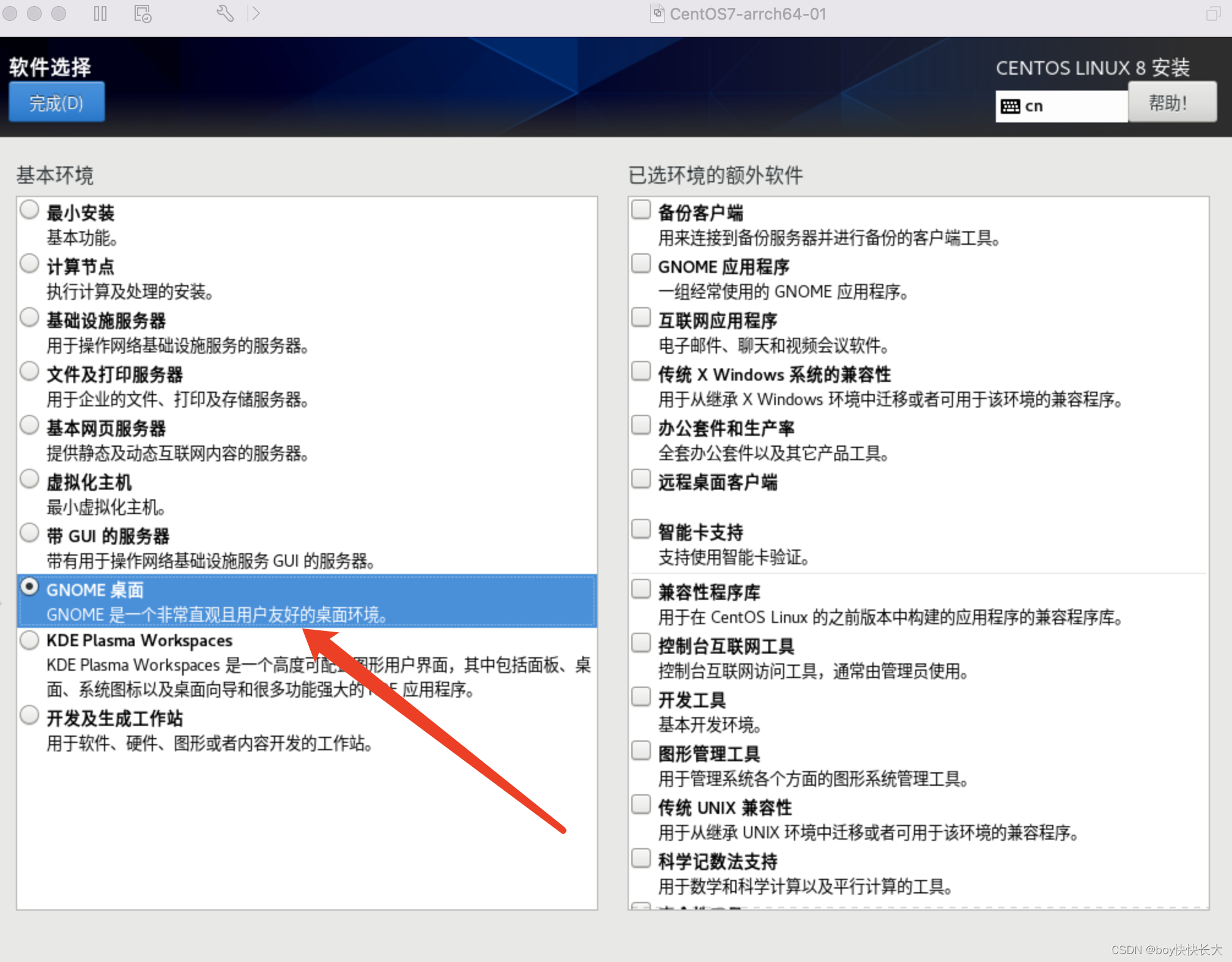Viewport: 1232px width, 962px height.
Task: Click the 基本环境 section heading
Action: click(55, 176)
